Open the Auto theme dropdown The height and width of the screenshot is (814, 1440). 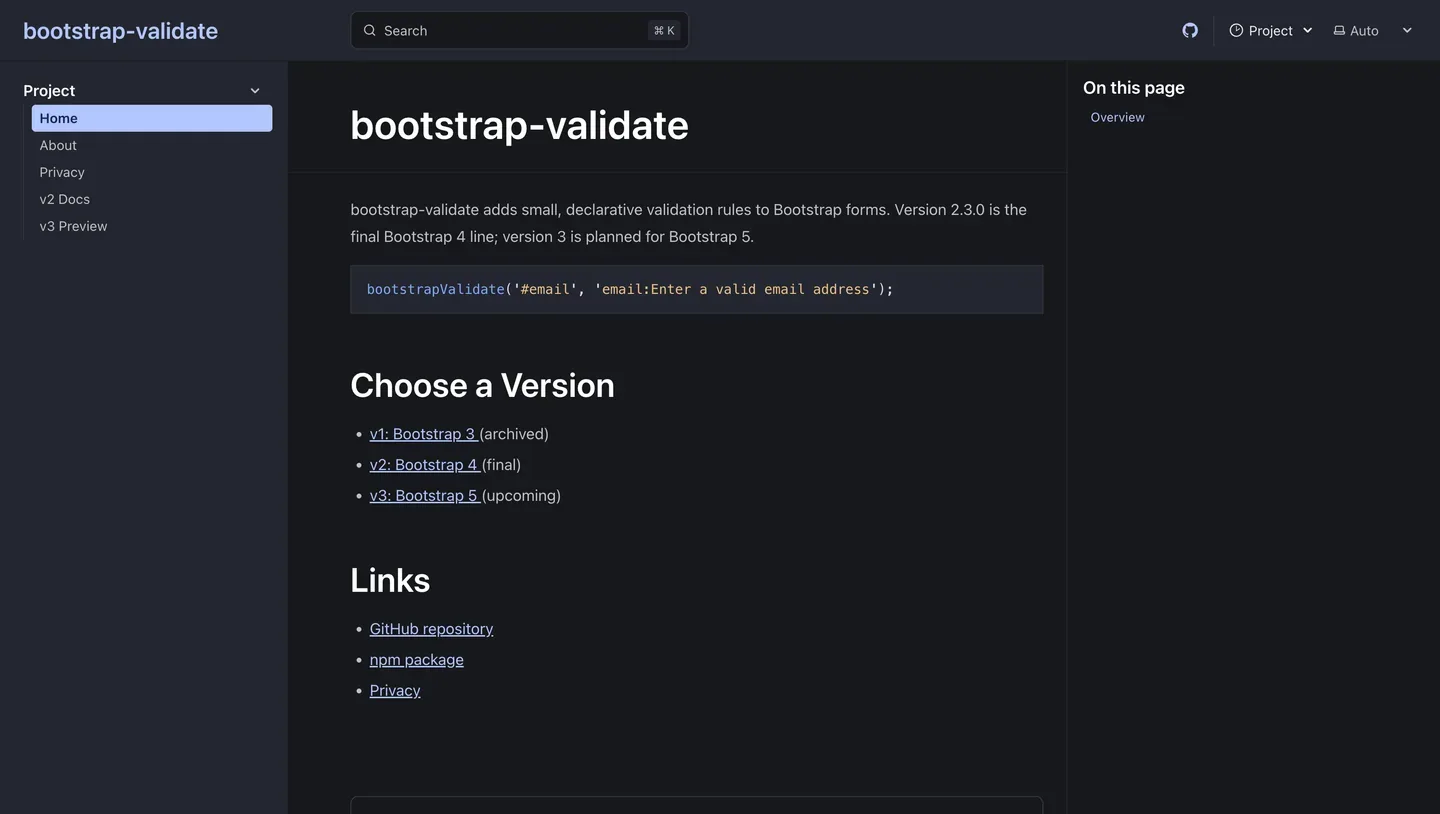pyautogui.click(x=1373, y=30)
